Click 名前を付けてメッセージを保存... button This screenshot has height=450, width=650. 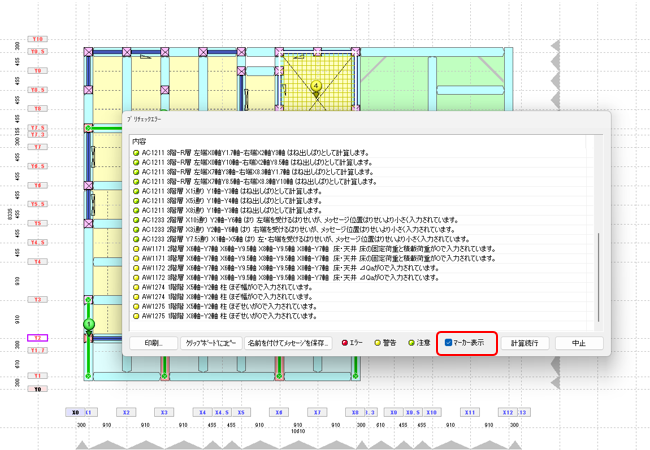click(x=288, y=343)
